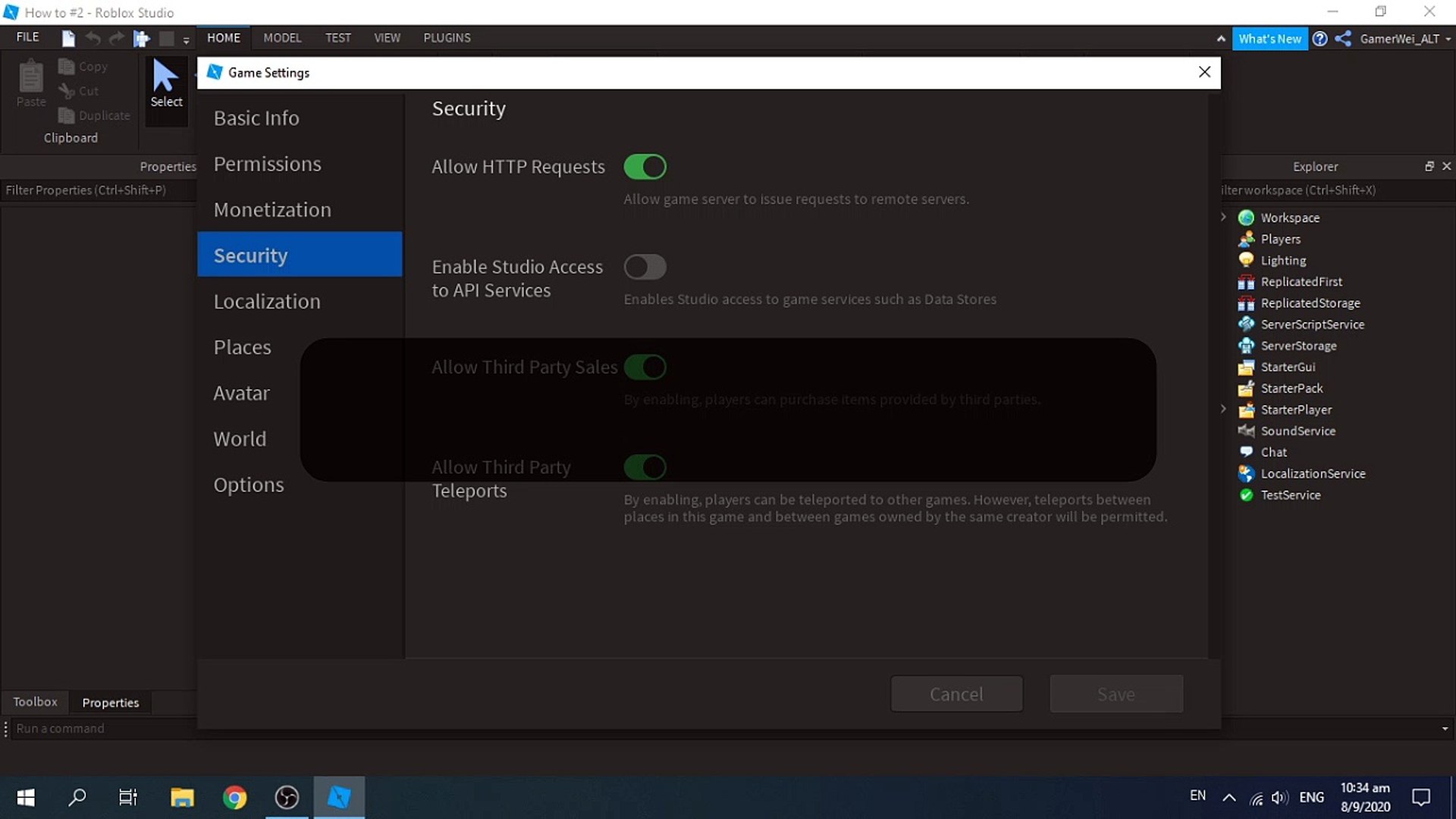Select the ServerStorage icon in Explorer

pos(1246,345)
